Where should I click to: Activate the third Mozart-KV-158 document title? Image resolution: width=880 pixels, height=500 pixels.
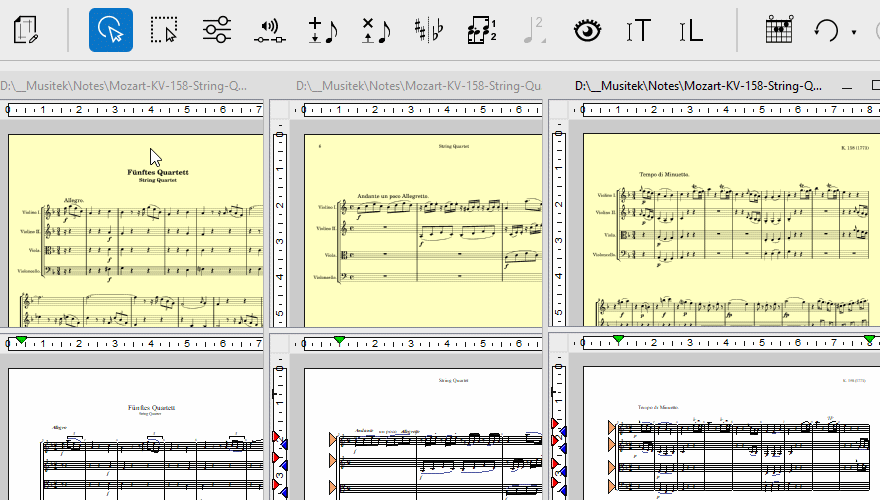tap(698, 86)
